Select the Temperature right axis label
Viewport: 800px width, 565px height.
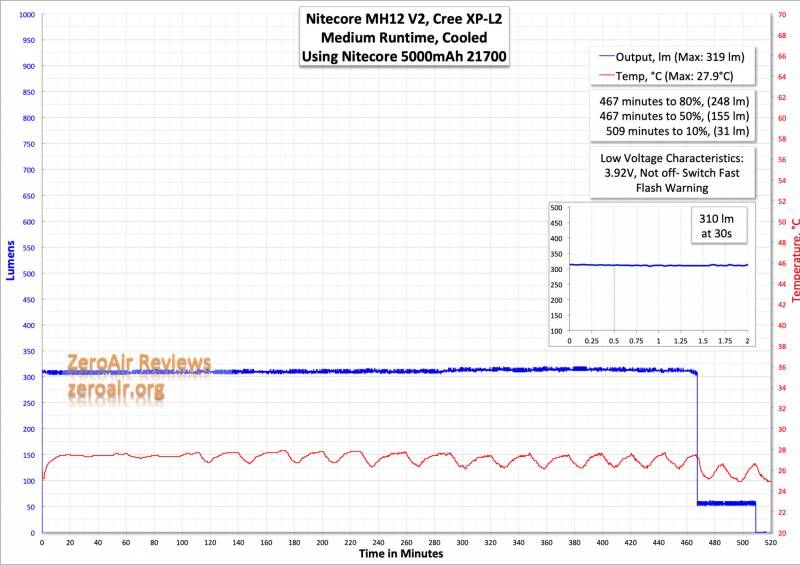coord(794,259)
